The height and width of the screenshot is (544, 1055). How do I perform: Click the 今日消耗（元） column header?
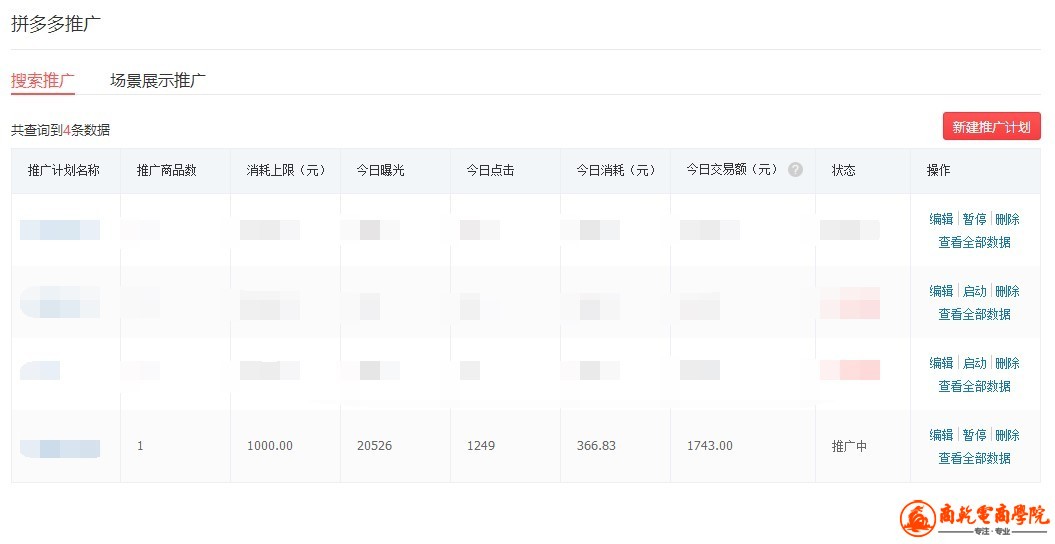[x=616, y=170]
